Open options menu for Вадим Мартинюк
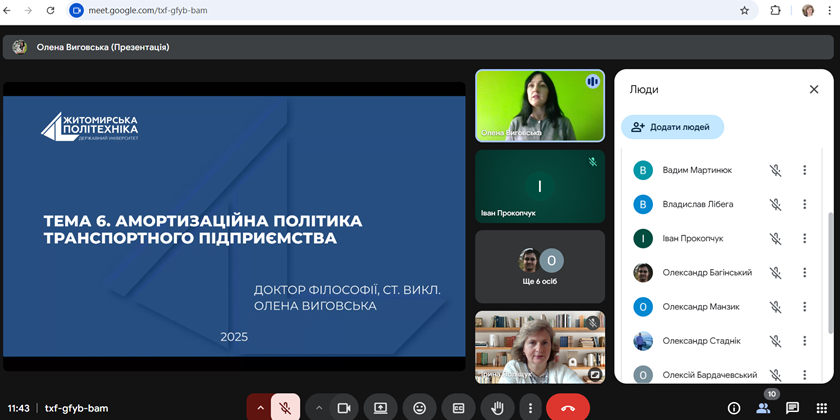The width and height of the screenshot is (840, 420). click(x=804, y=170)
